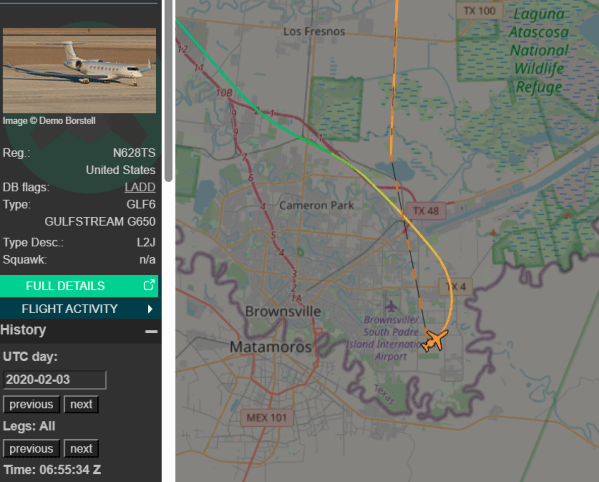
Task: Collapse the History section minus icon
Action: tap(151, 331)
